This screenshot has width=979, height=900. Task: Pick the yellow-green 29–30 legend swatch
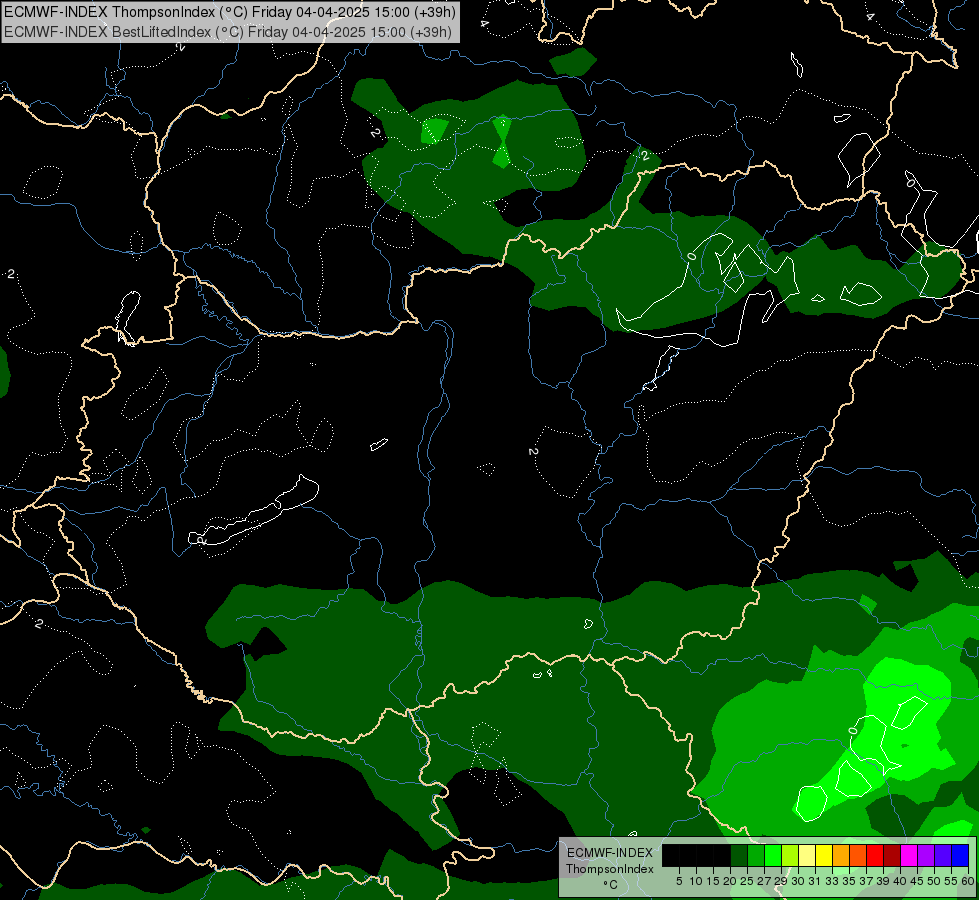click(x=790, y=856)
